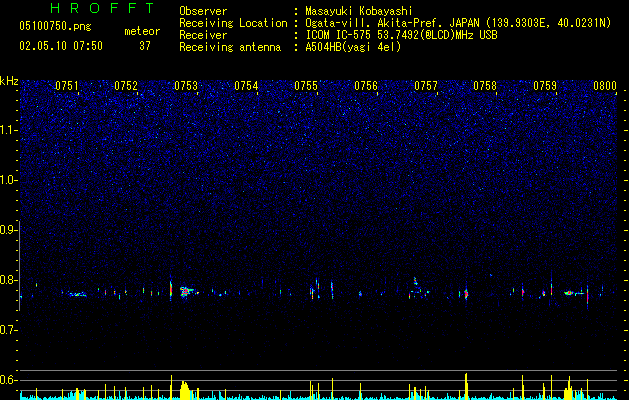Click the 0751 time marker

point(67,86)
